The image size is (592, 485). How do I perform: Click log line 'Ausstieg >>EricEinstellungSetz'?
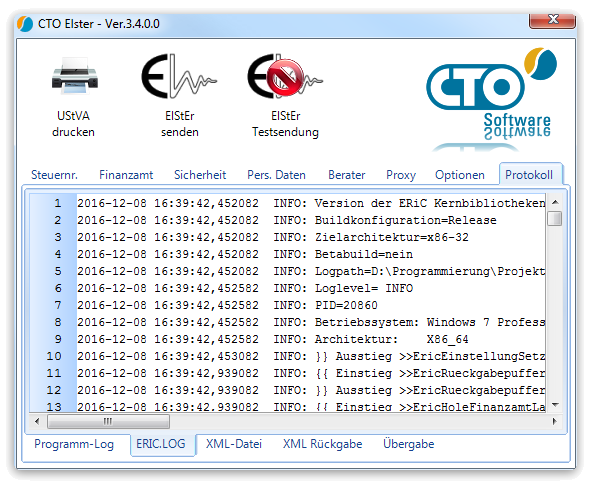tap(311, 356)
